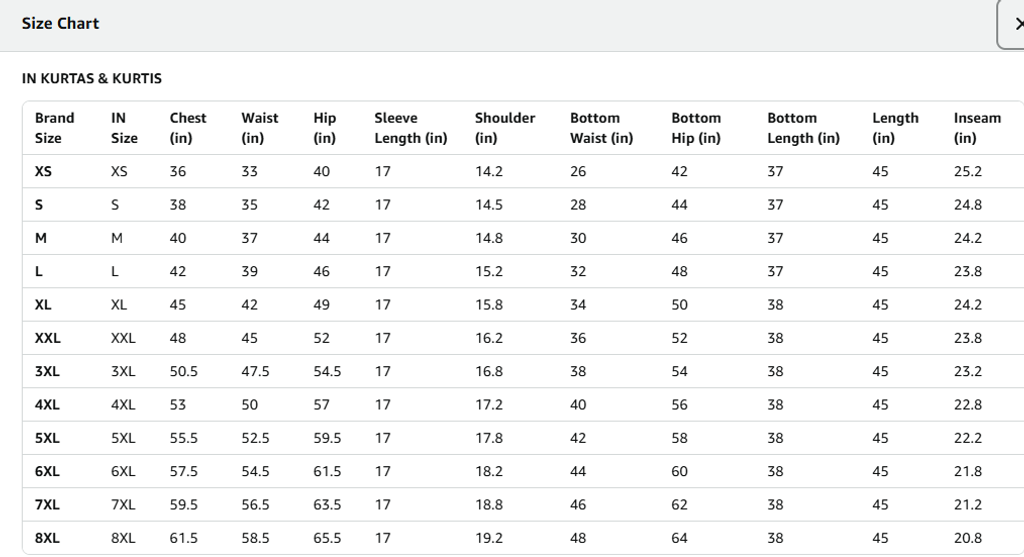Click inseam value 20.8 for 8XL
The image size is (1024, 557).
(968, 538)
